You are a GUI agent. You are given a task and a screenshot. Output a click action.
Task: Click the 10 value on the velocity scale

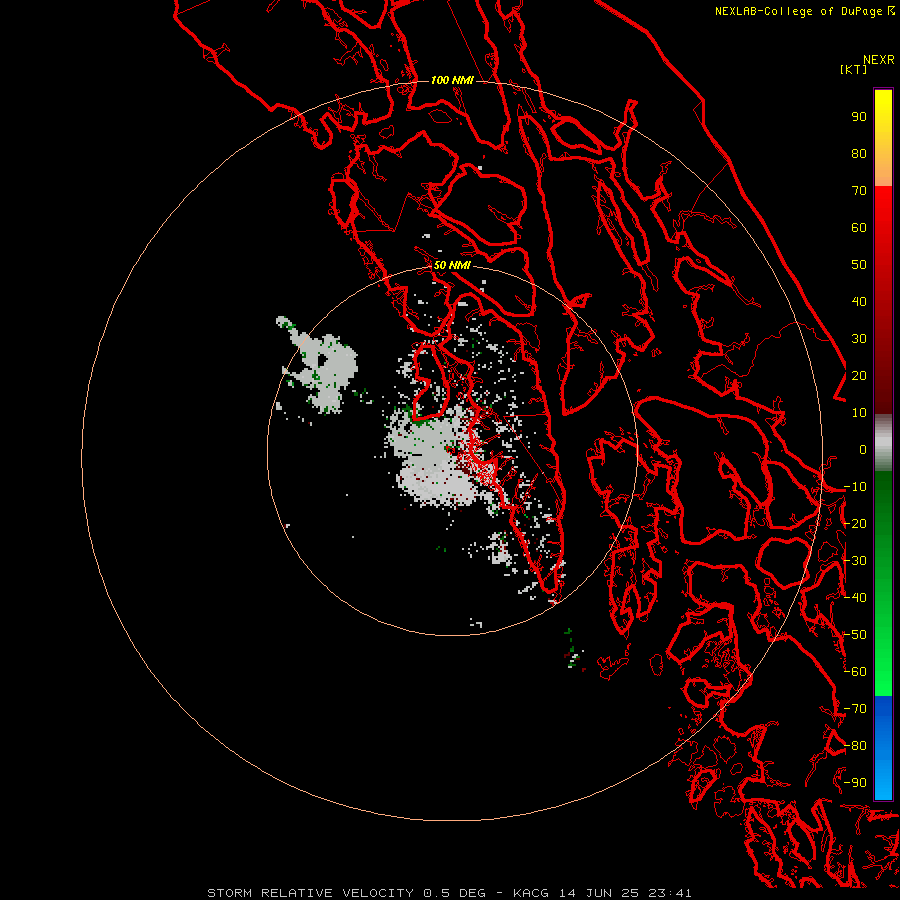click(859, 413)
